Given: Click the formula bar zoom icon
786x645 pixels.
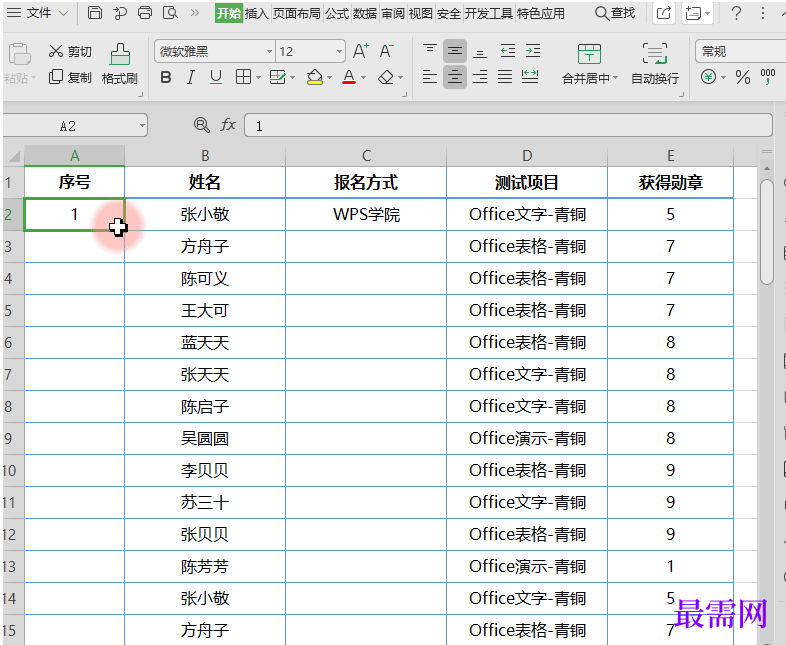Looking at the screenshot, I should pos(202,125).
